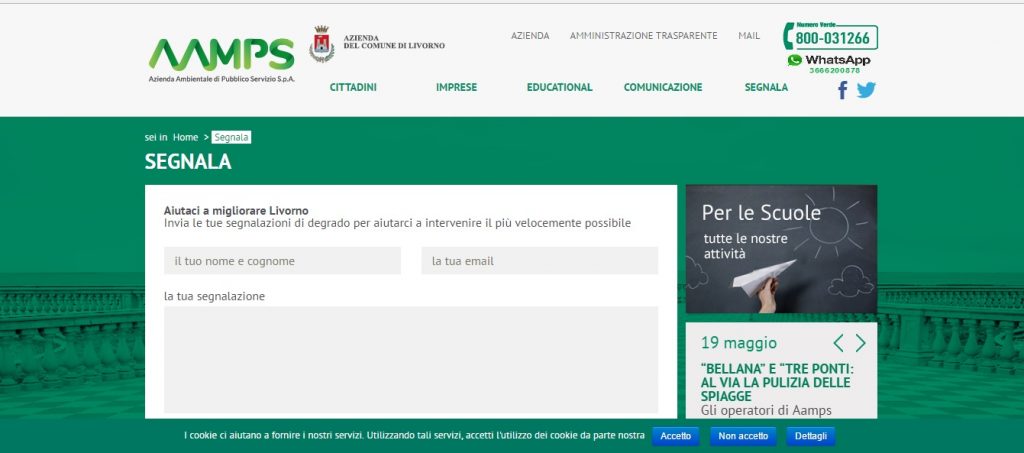
Task: Open the Imprese menu
Action: 456,87
